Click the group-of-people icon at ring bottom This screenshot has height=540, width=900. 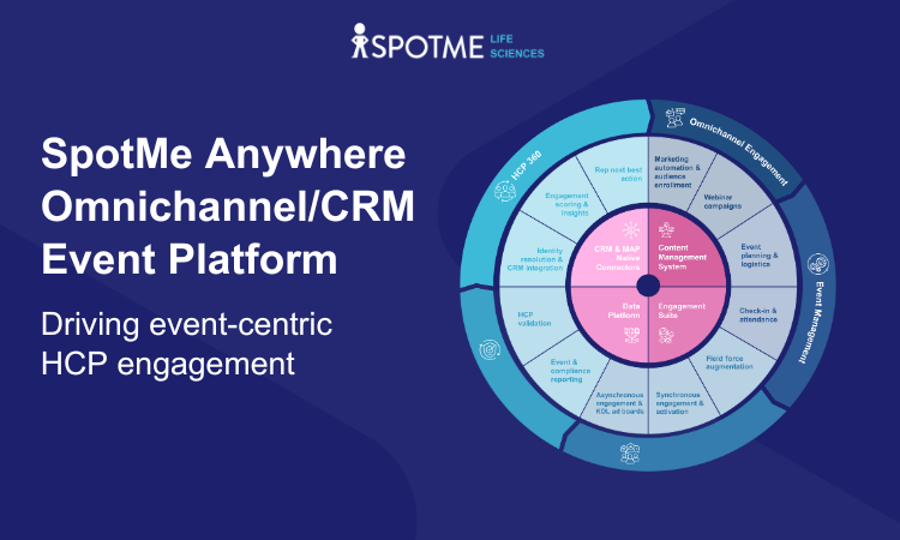(630, 453)
